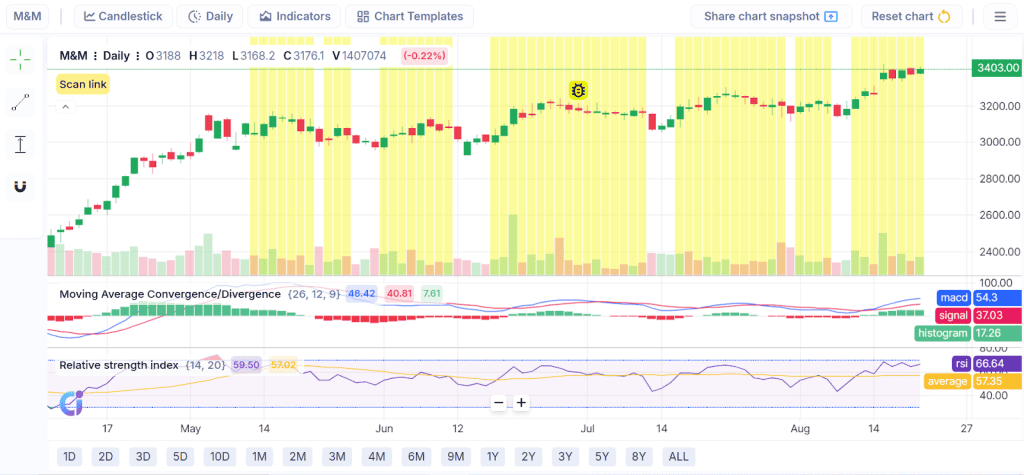The height and width of the screenshot is (475, 1024).
Task: Open the hamburger menu
Action: 1000,16
